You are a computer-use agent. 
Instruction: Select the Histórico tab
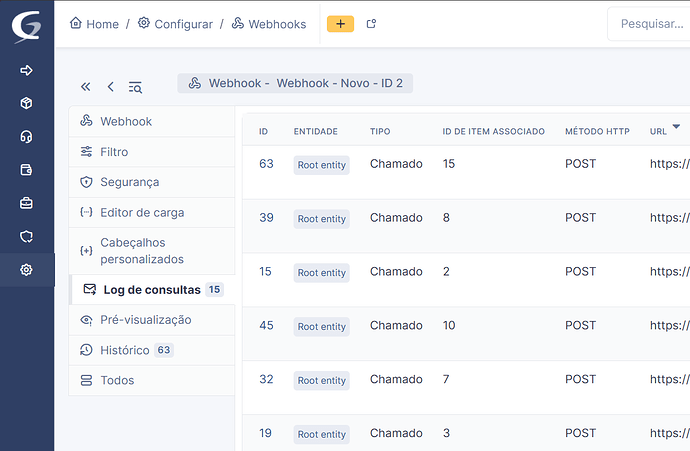coord(125,350)
